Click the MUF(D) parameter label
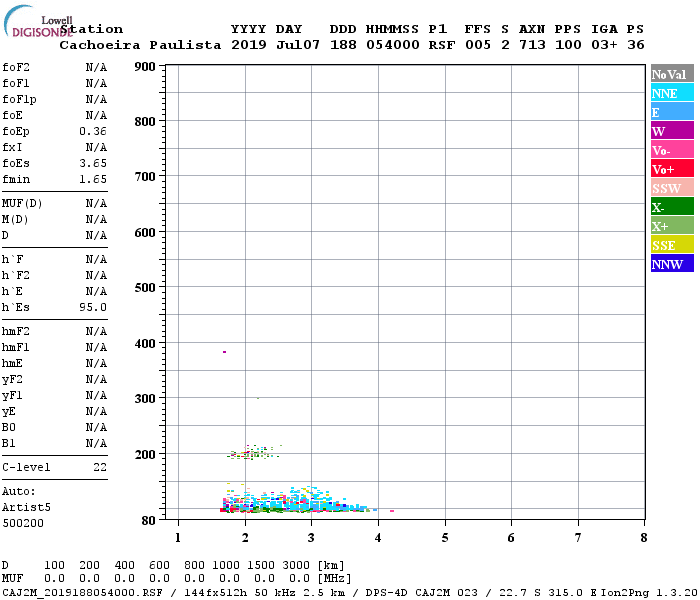This screenshot has width=700, height=600. 22,204
